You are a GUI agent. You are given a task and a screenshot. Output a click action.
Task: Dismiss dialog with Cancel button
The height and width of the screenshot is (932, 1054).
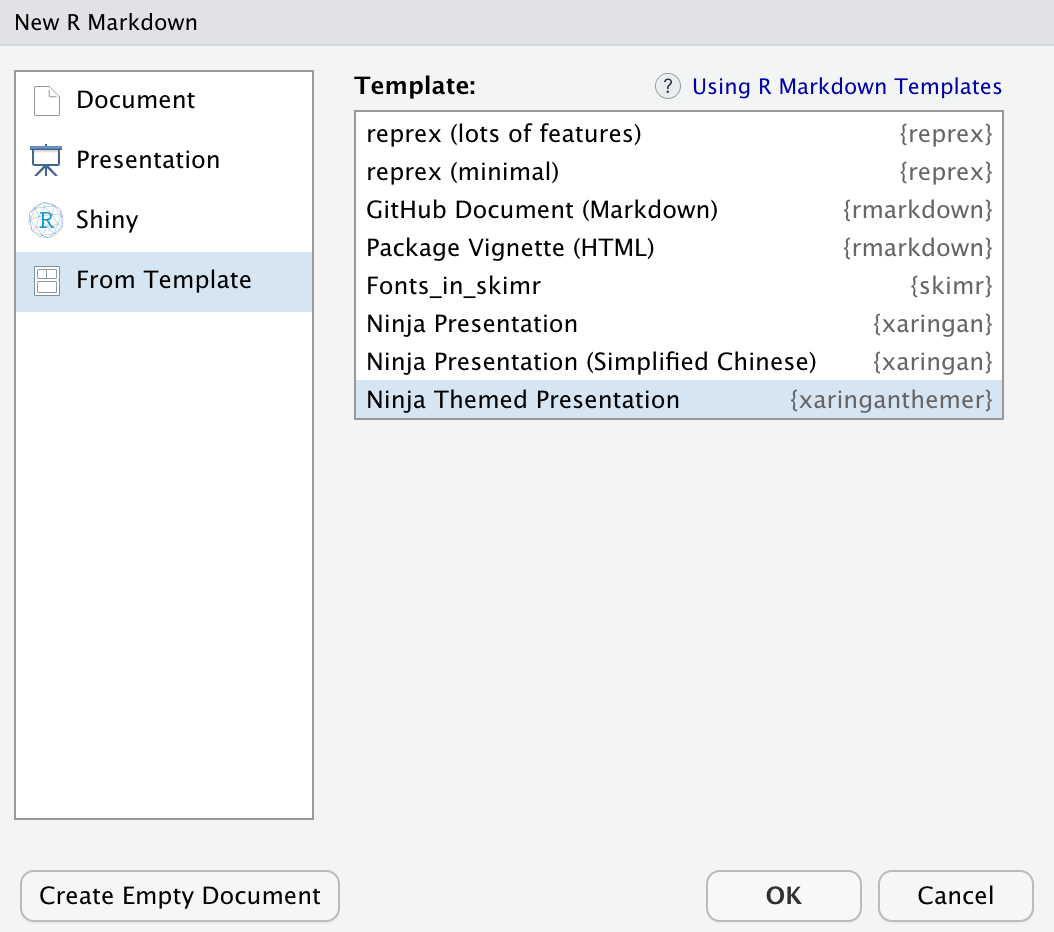click(x=955, y=896)
